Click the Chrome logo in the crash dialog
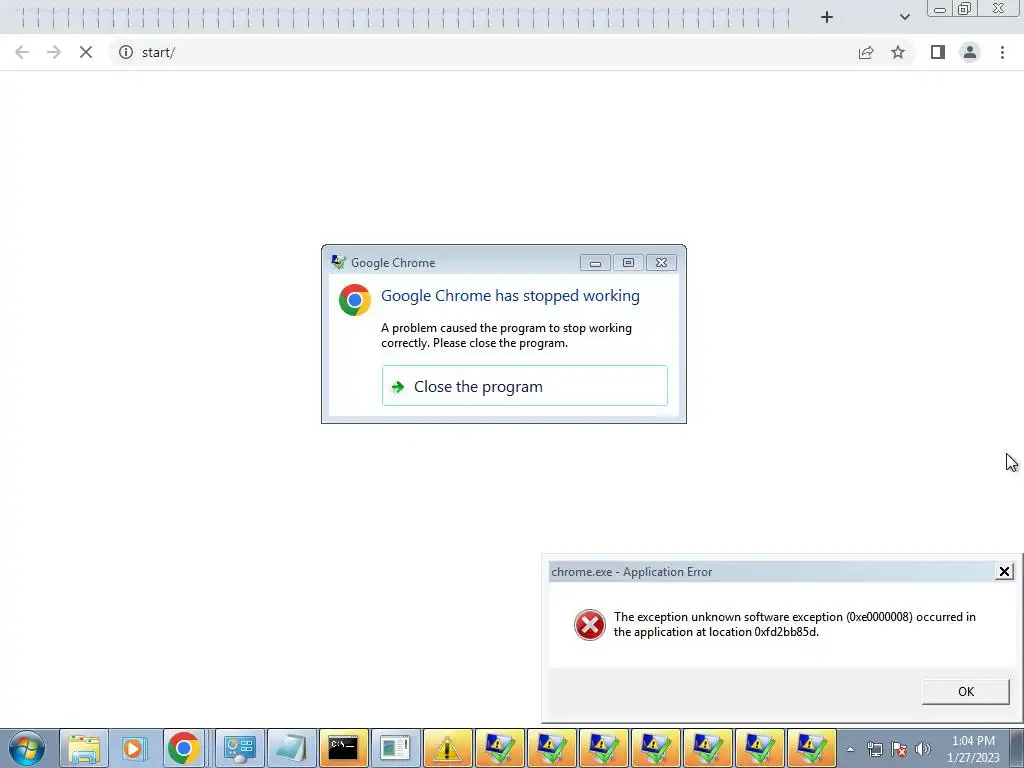Screen dimensions: 1024x768 point(355,300)
